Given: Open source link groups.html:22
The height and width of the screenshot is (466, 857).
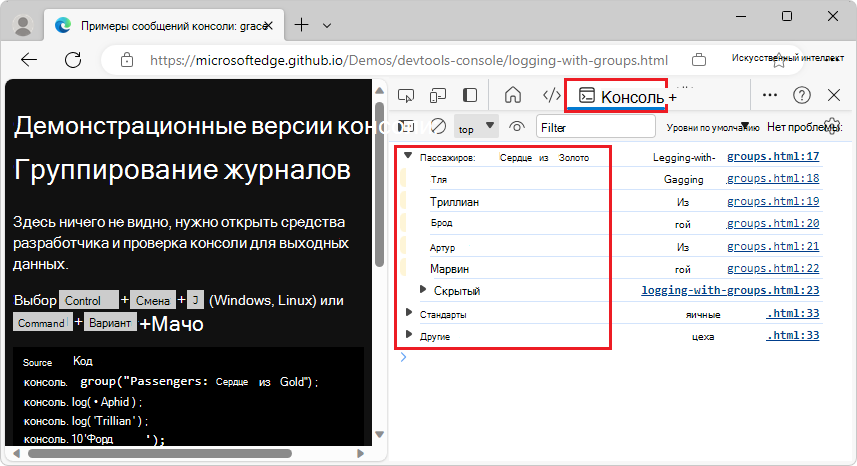Looking at the screenshot, I should coord(773,268).
